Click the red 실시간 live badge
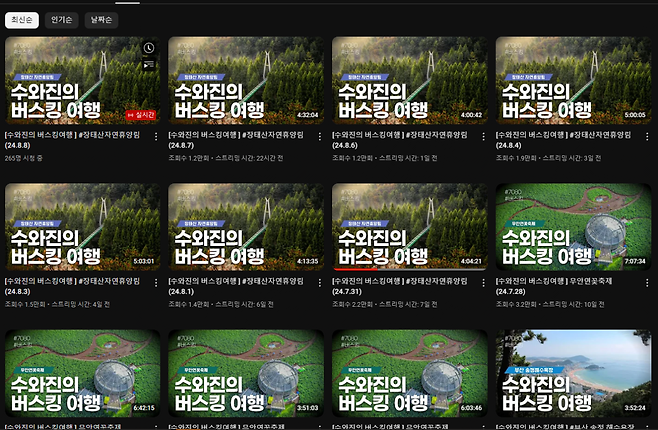The width and height of the screenshot is (658, 430). click(141, 115)
